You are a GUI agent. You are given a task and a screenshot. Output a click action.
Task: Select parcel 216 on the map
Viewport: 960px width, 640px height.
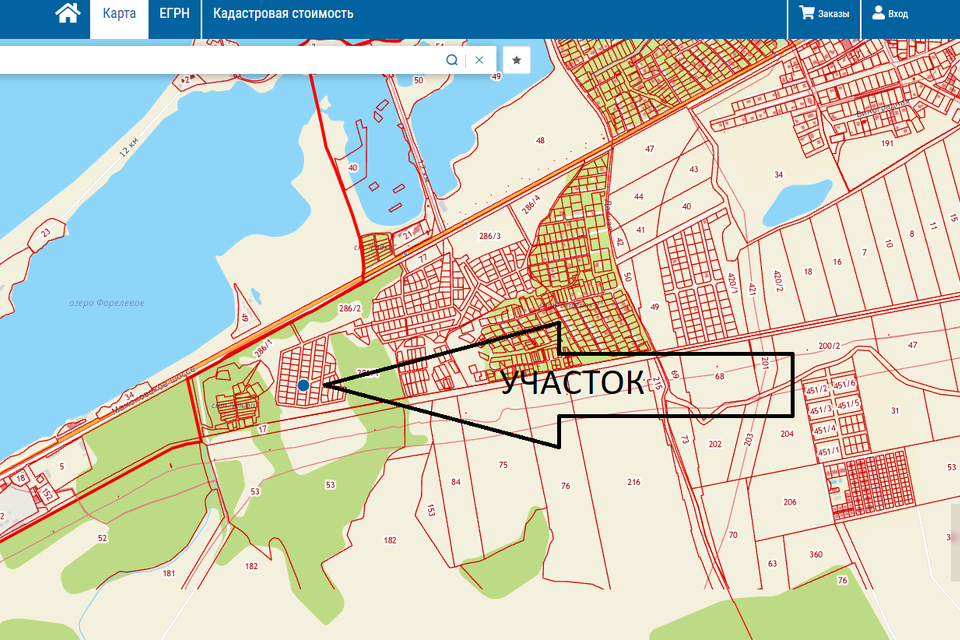[633, 482]
